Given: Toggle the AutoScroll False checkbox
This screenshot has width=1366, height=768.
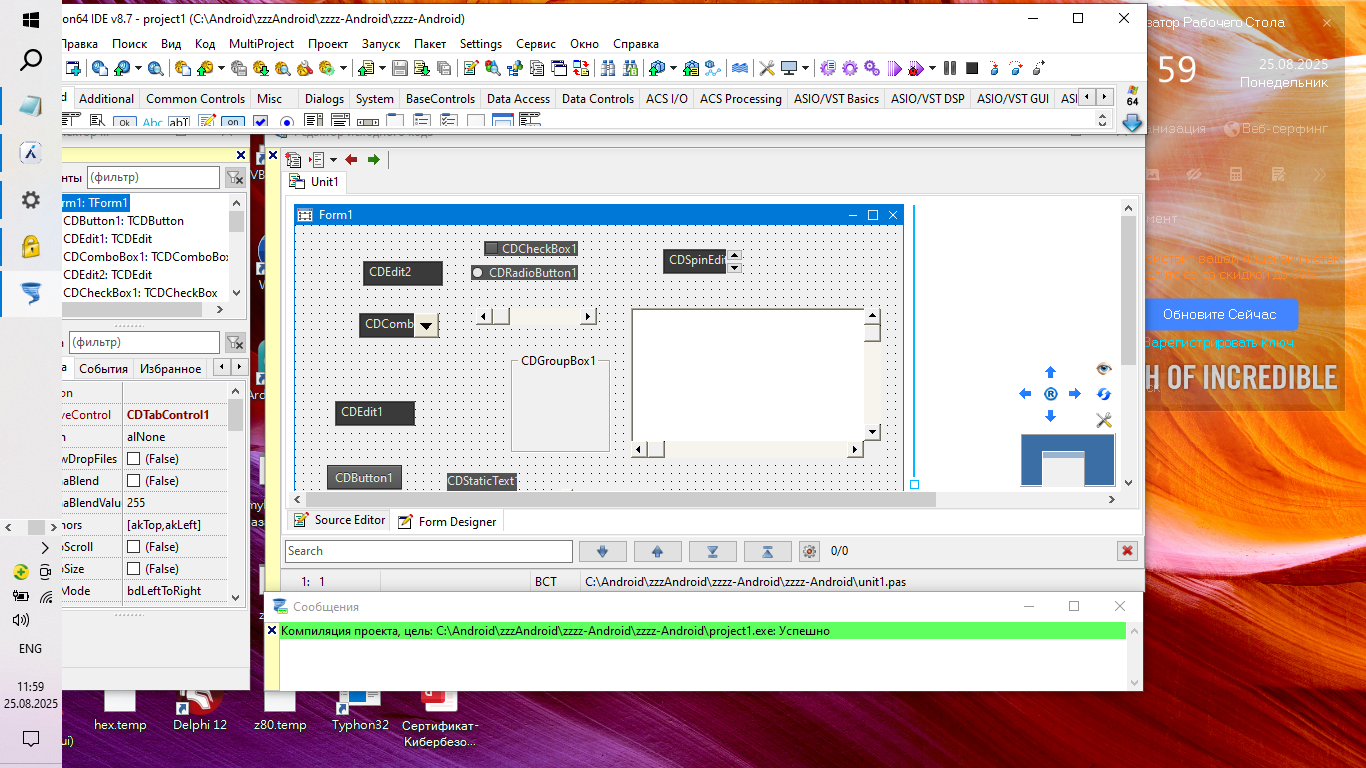Looking at the screenshot, I should point(133,547).
